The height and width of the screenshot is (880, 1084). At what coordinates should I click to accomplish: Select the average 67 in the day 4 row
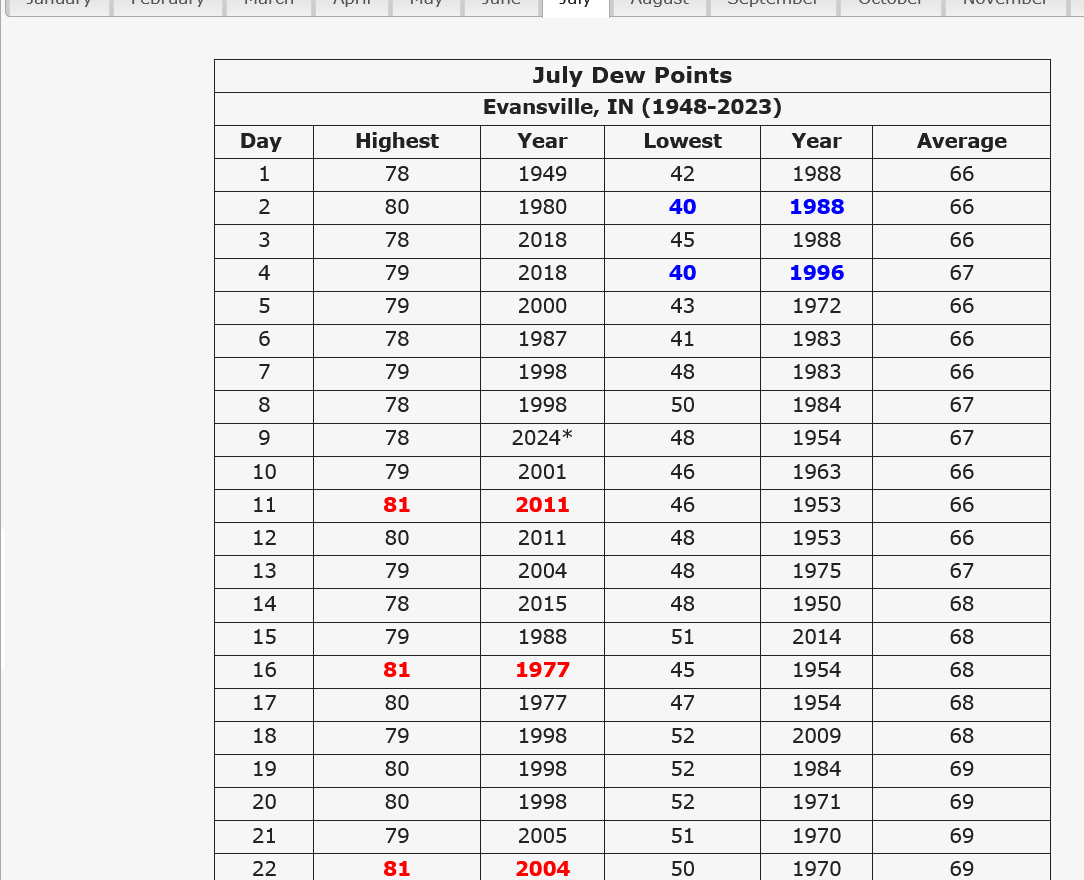tap(962, 273)
